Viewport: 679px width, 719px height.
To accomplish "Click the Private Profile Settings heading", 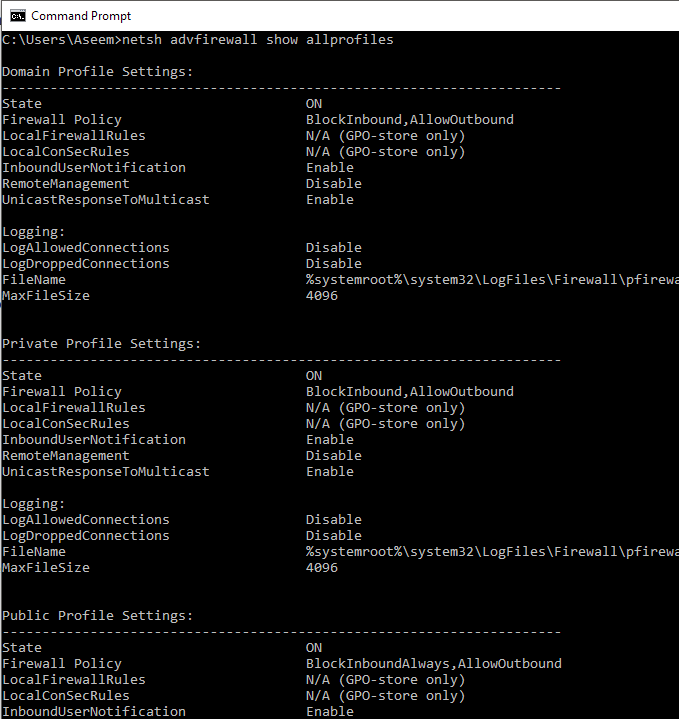I will click(x=101, y=344).
